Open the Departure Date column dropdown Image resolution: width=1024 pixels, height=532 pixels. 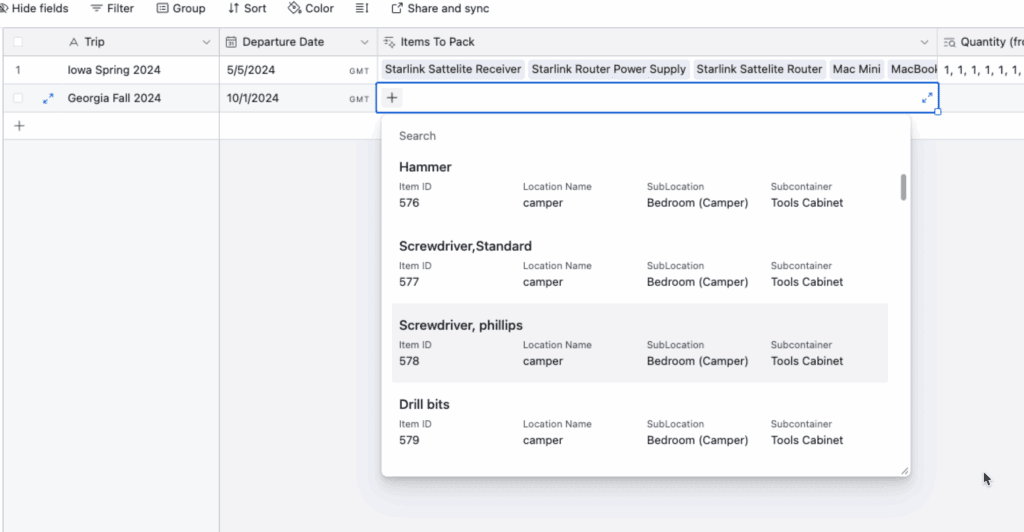tap(364, 42)
